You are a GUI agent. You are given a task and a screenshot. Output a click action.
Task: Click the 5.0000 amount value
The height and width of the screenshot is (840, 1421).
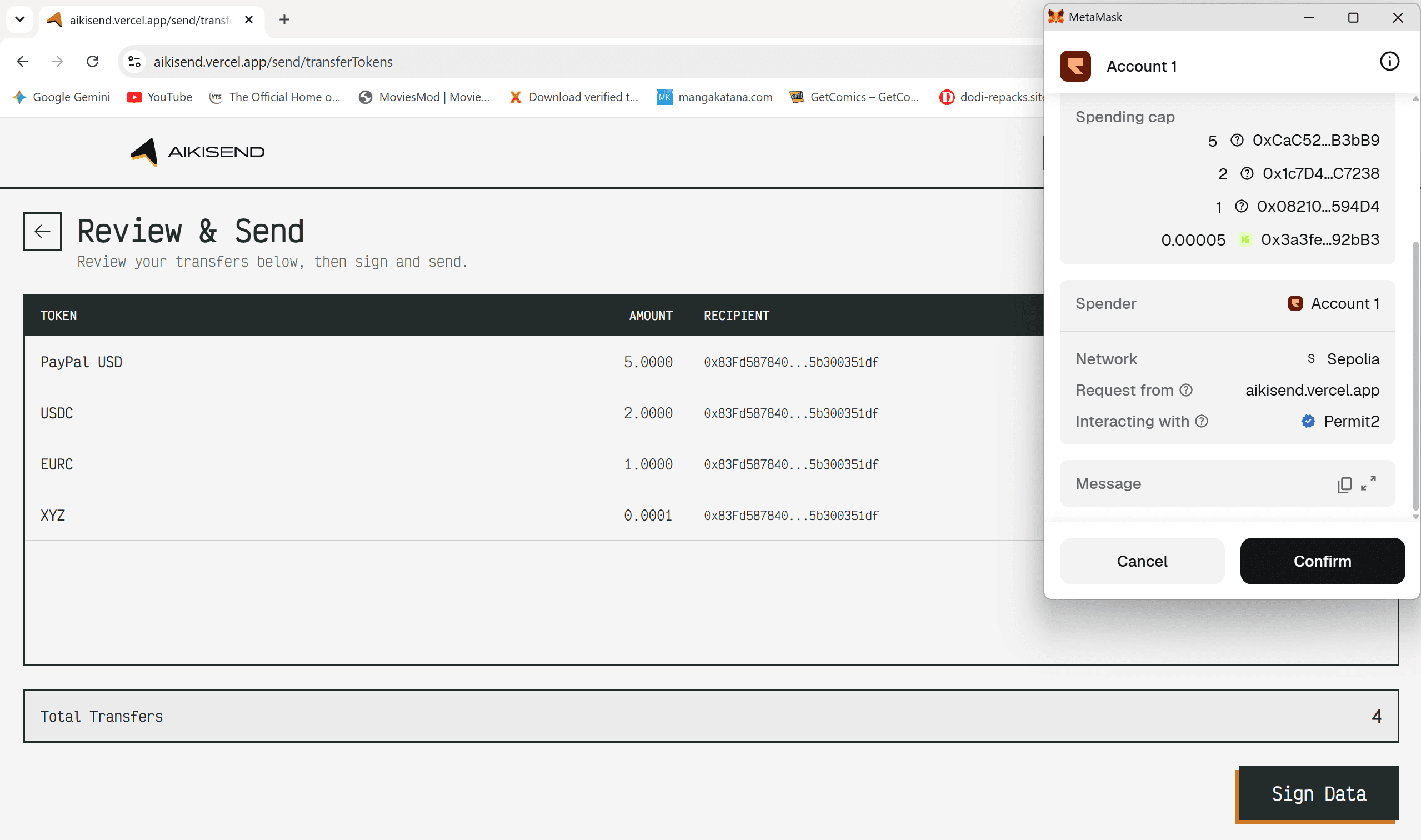[x=648, y=362]
